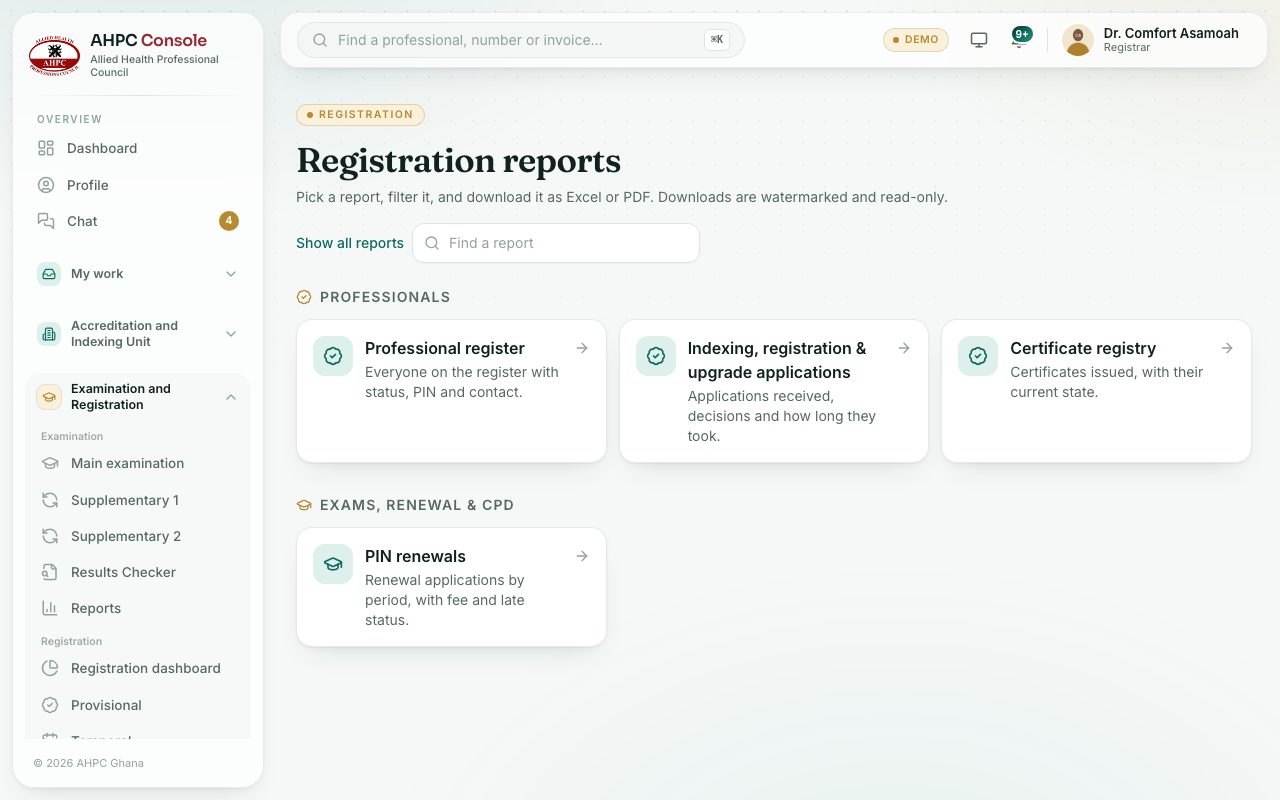Click the Main examination icon
Viewport: 1280px width, 800px height.
50,463
